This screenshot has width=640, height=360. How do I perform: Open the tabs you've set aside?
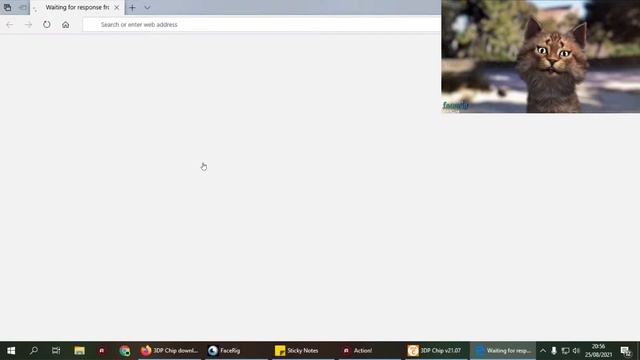pos(7,7)
